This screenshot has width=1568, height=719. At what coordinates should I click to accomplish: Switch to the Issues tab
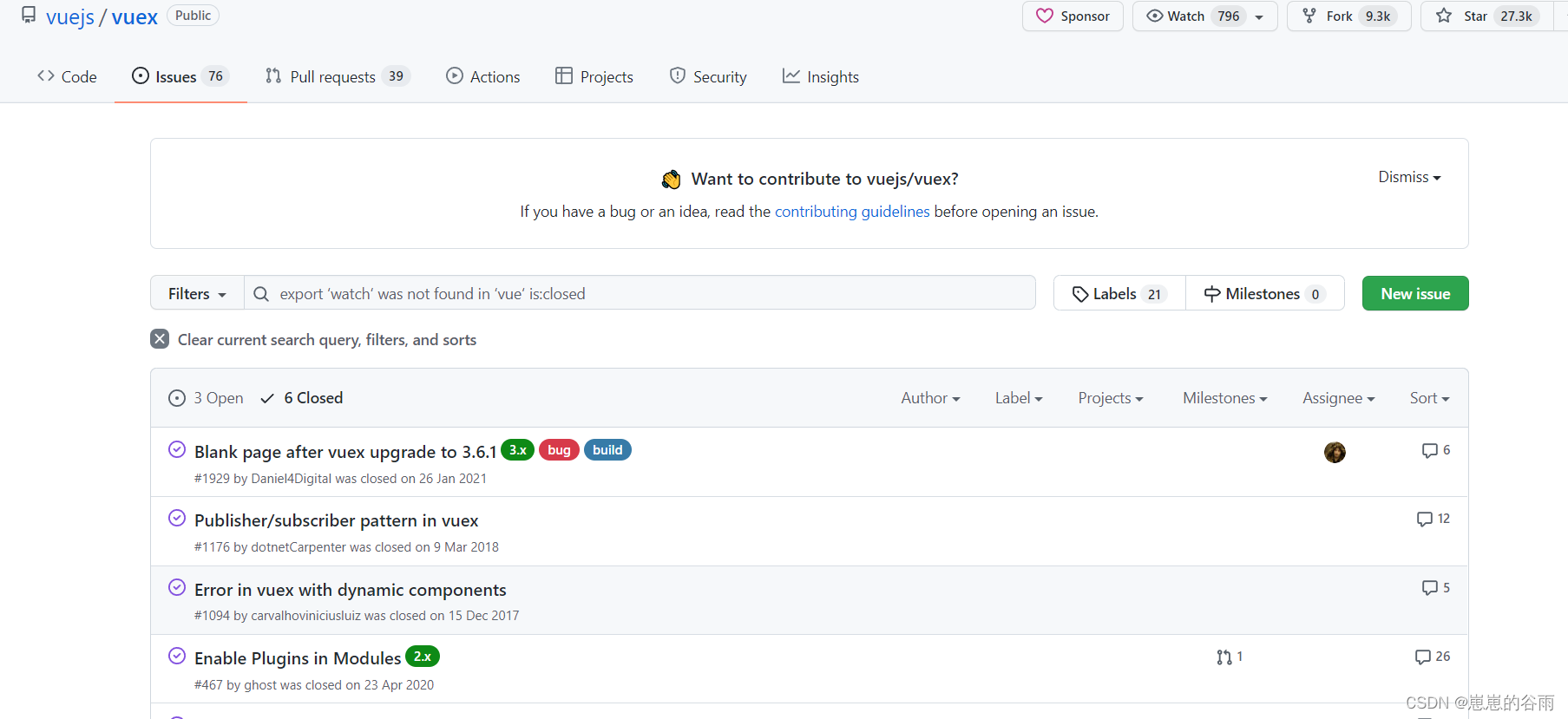pos(180,76)
